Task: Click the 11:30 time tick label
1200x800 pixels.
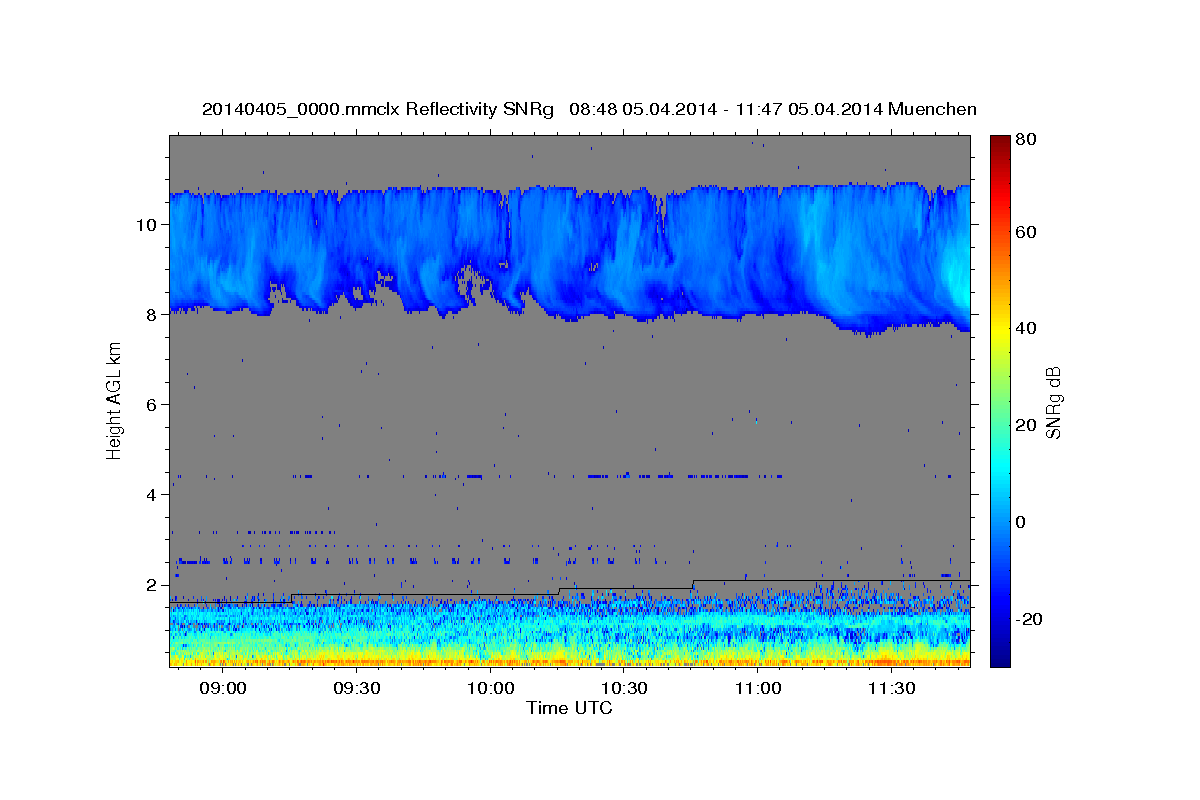Action: (892, 689)
